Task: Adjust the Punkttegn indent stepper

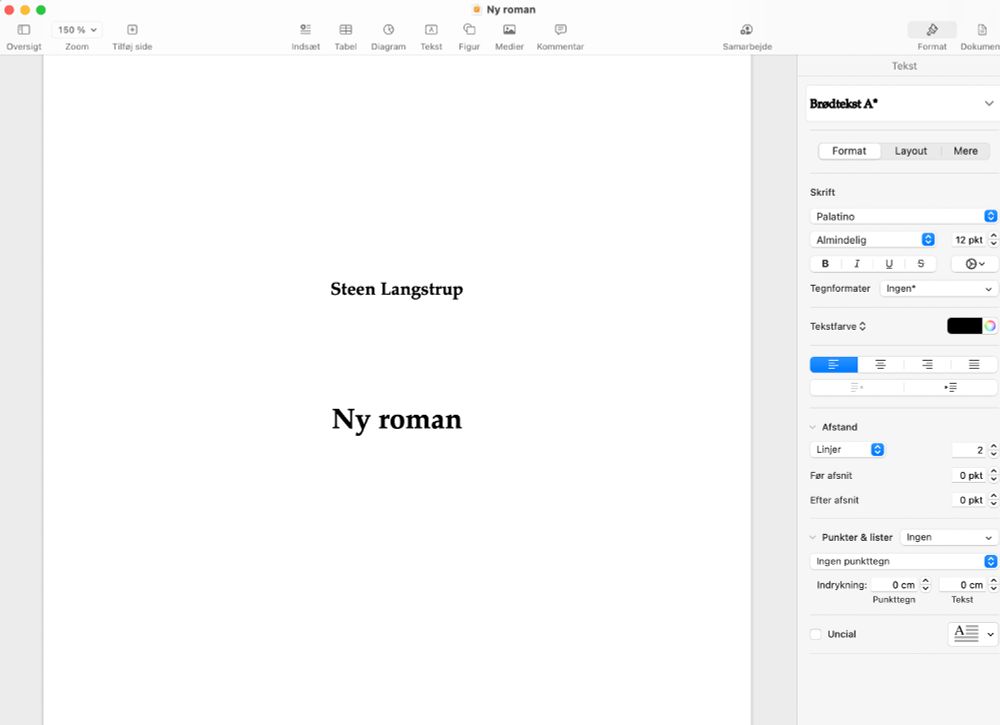Action: click(x=925, y=585)
